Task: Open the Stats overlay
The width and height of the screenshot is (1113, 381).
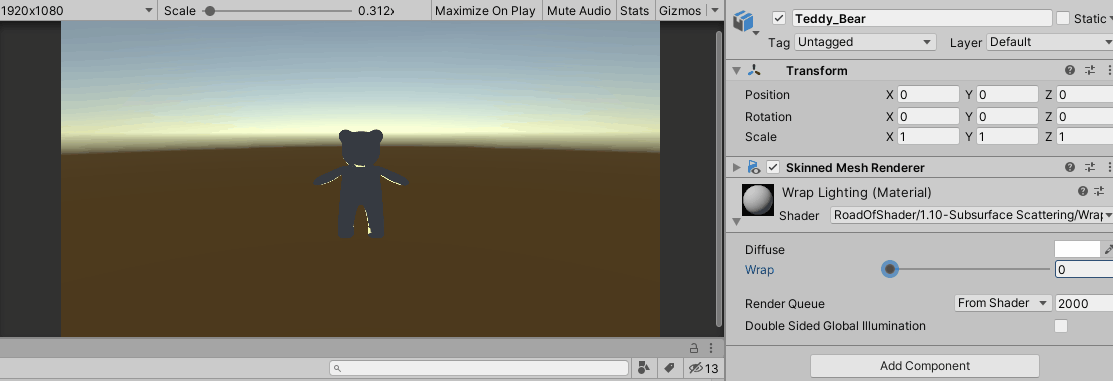Action: tap(634, 11)
